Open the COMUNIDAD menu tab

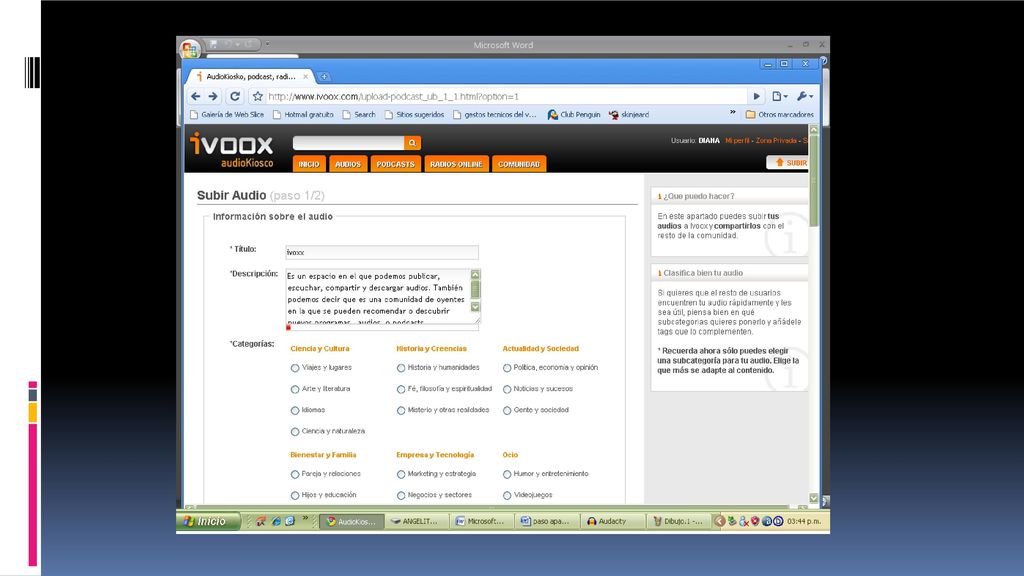[519, 164]
